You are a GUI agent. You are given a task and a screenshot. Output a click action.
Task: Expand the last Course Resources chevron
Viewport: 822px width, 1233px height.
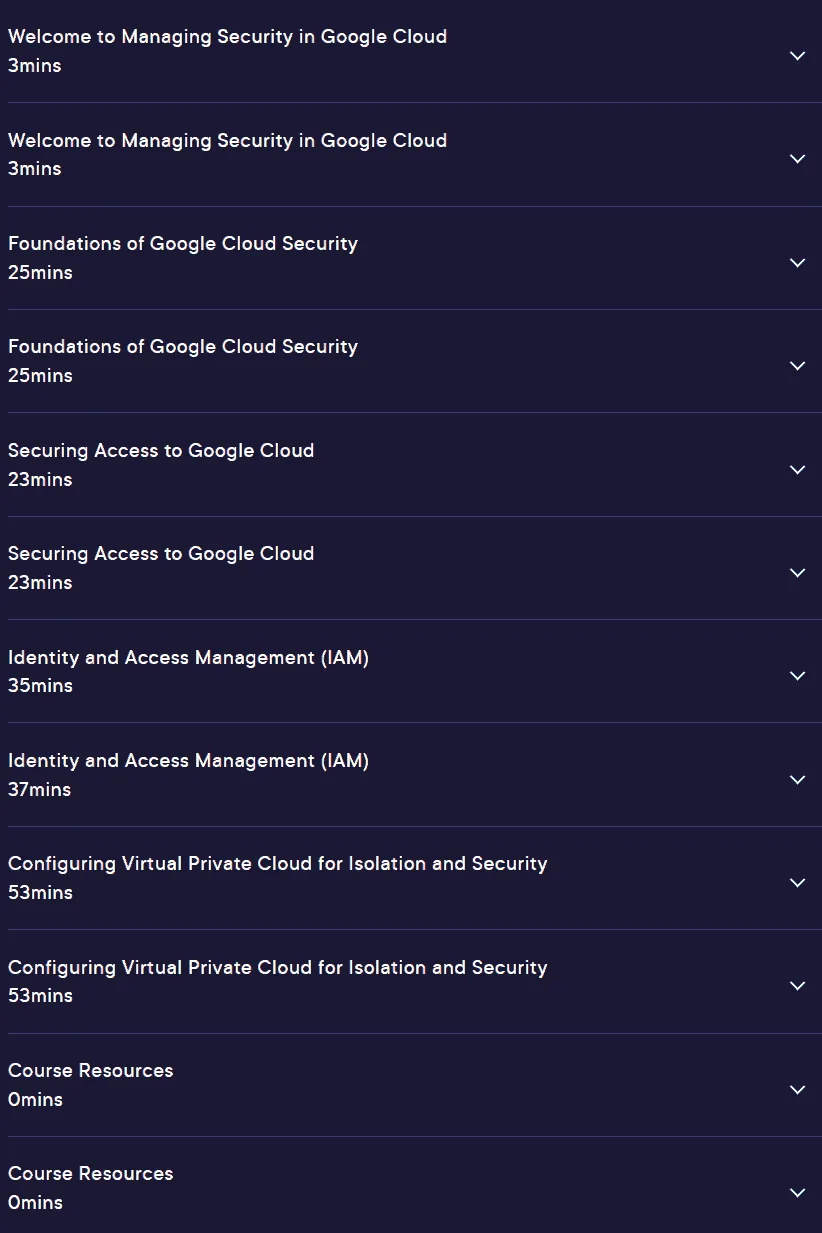coord(797,1193)
